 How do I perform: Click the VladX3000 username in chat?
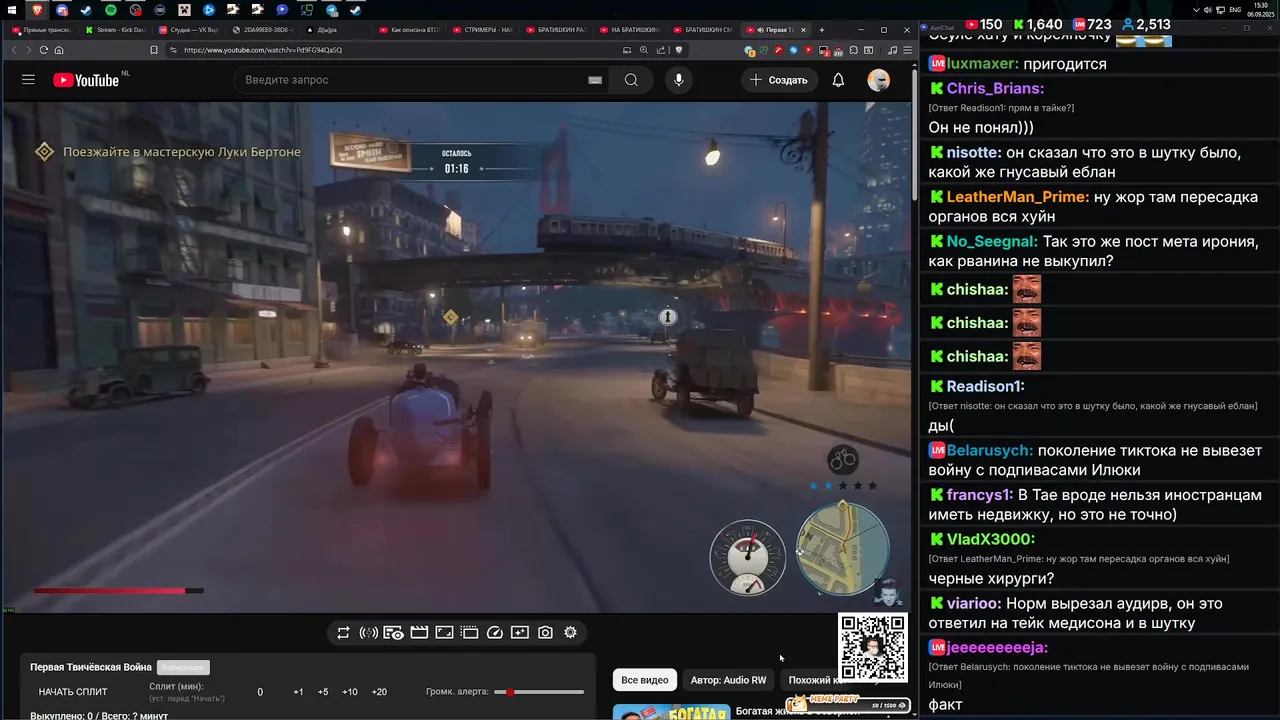point(990,539)
